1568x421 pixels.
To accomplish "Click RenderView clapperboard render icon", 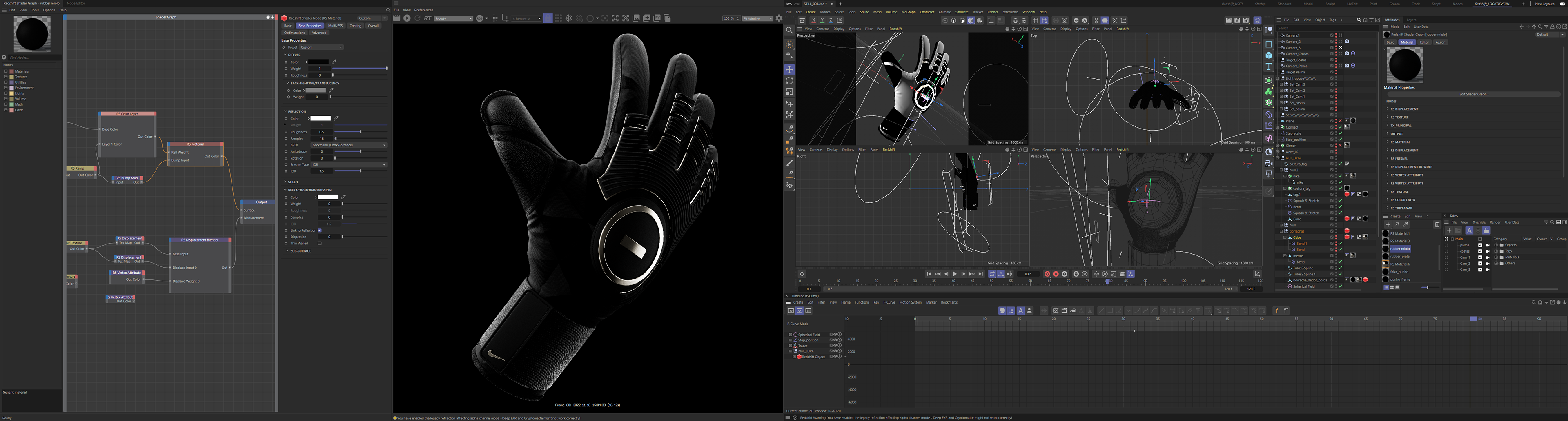I will (x=396, y=18).
